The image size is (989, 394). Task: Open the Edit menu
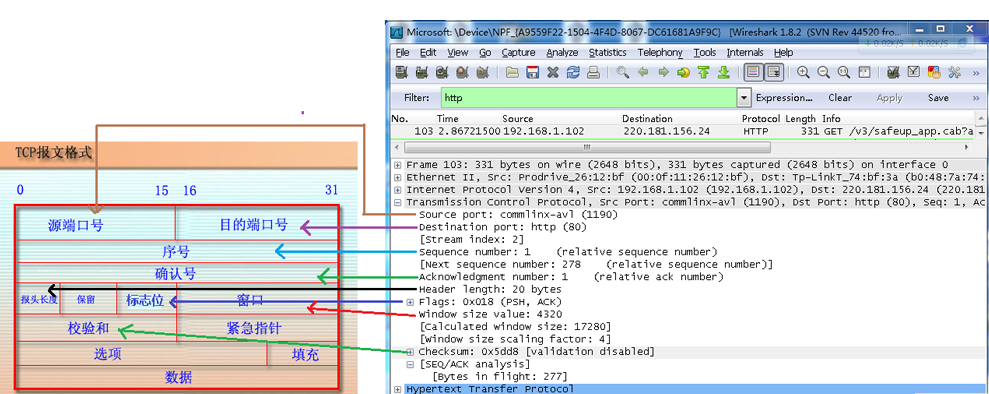point(428,52)
